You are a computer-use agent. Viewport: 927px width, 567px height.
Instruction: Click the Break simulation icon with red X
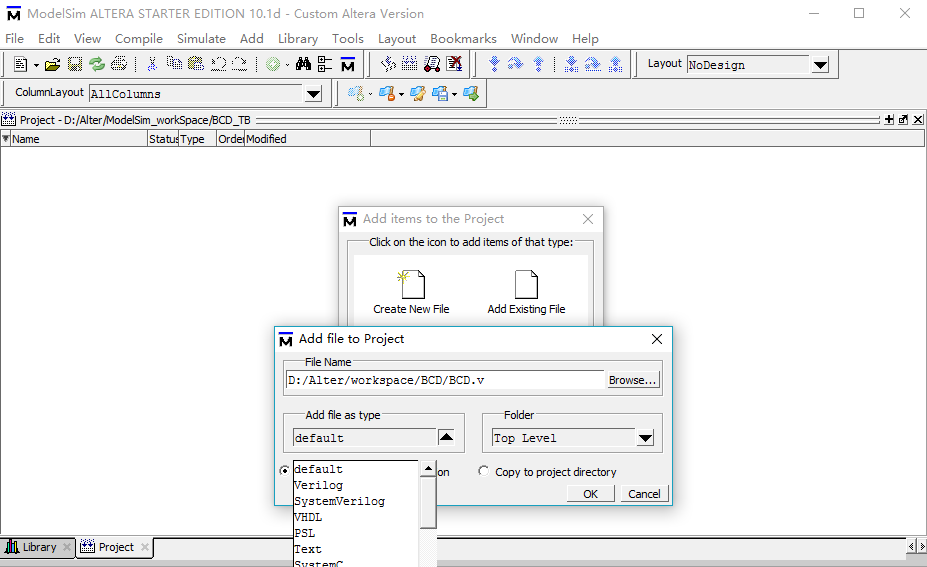coord(455,64)
